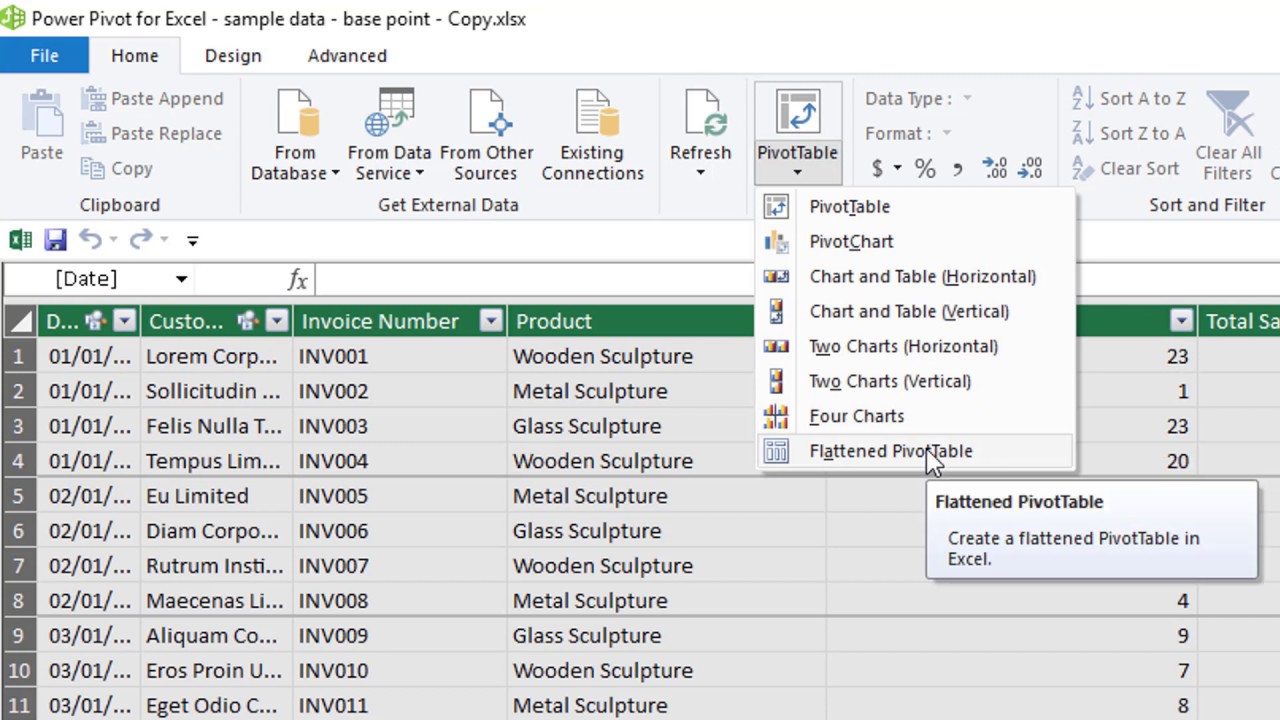Open the Customer column filter dropdown
The image size is (1280, 720).
pos(277,321)
